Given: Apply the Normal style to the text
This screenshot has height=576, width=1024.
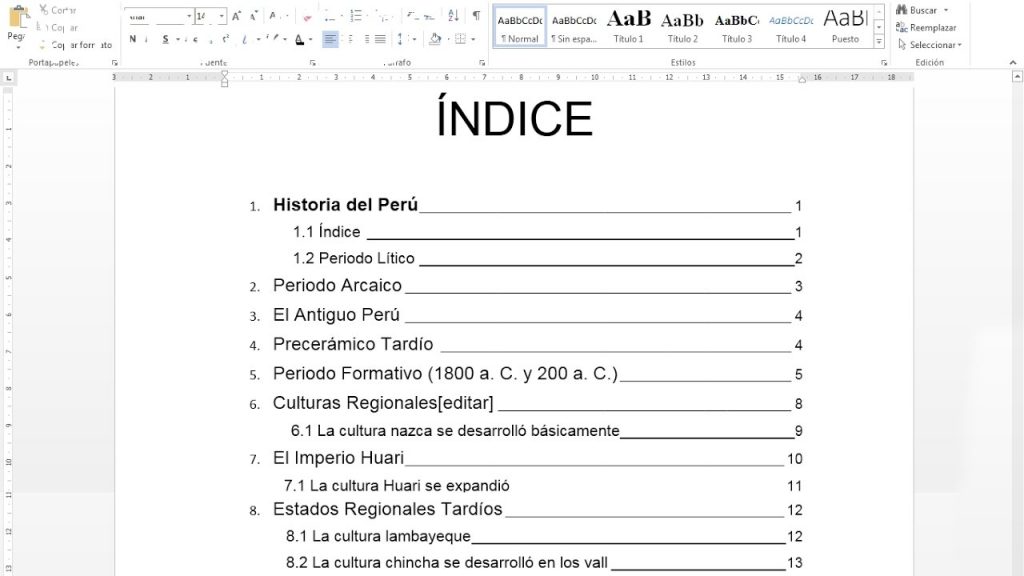Looking at the screenshot, I should (518, 27).
